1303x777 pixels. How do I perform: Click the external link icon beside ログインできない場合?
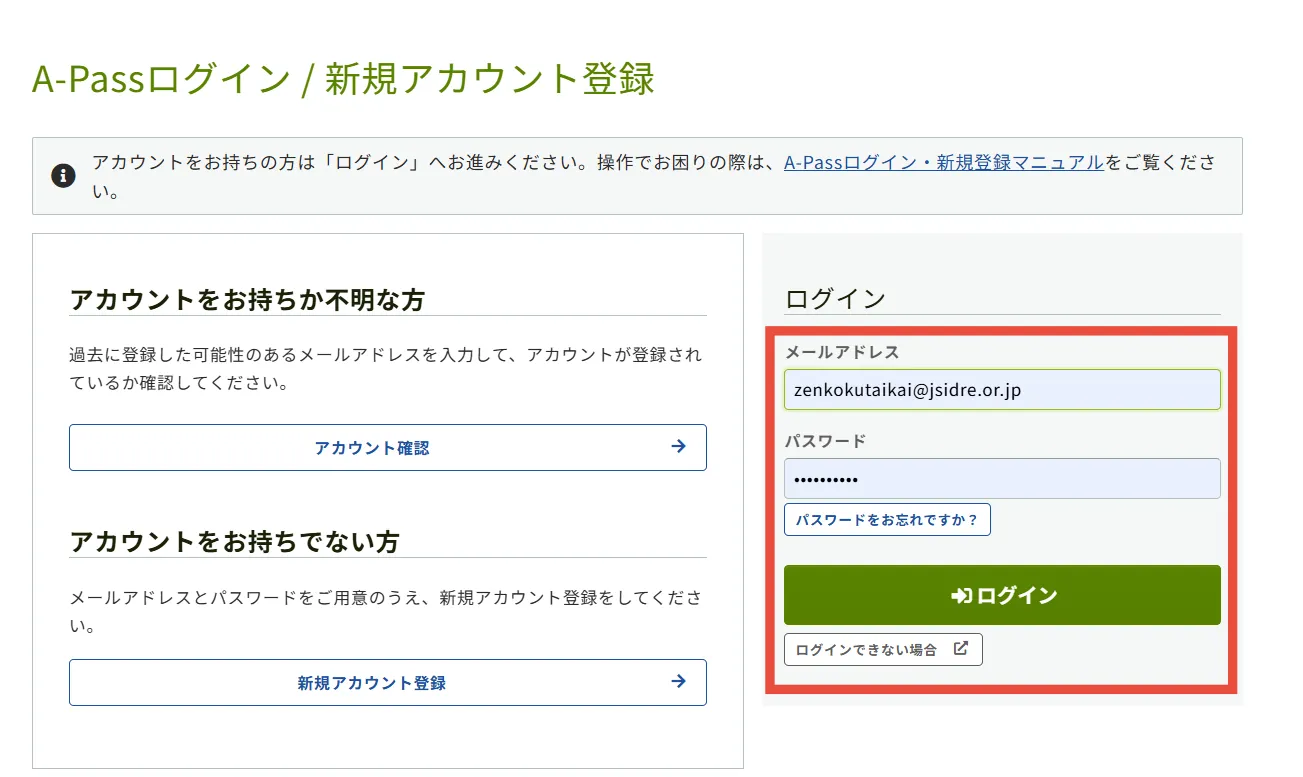point(960,649)
